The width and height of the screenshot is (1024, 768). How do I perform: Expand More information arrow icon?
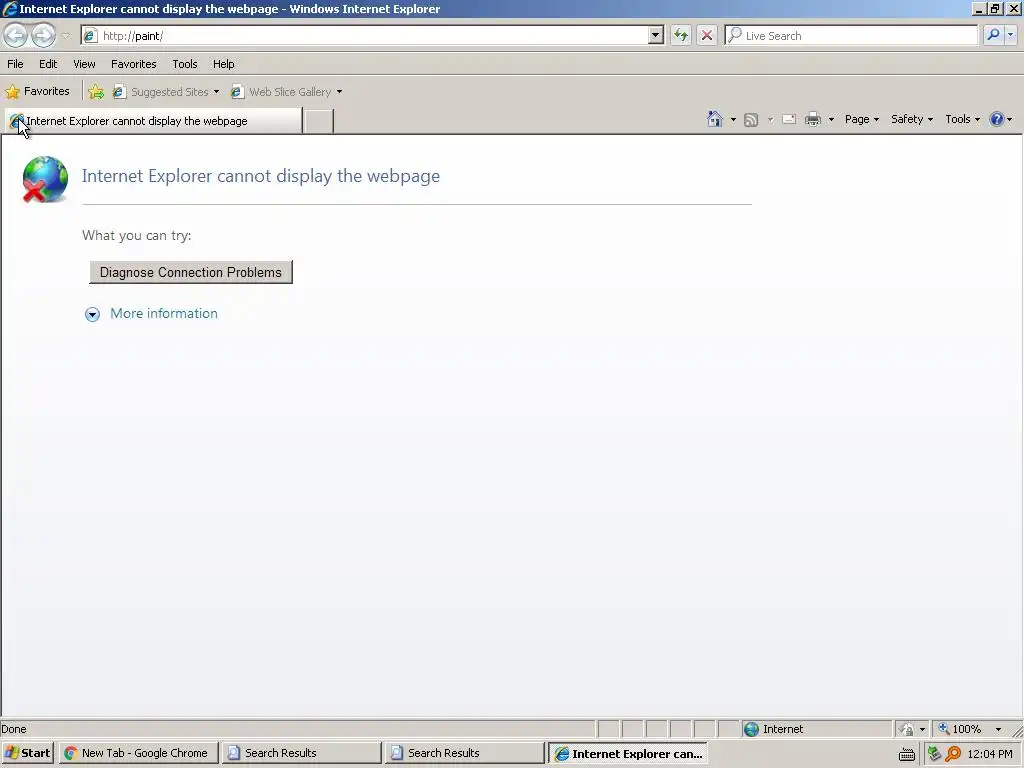[x=92, y=315]
